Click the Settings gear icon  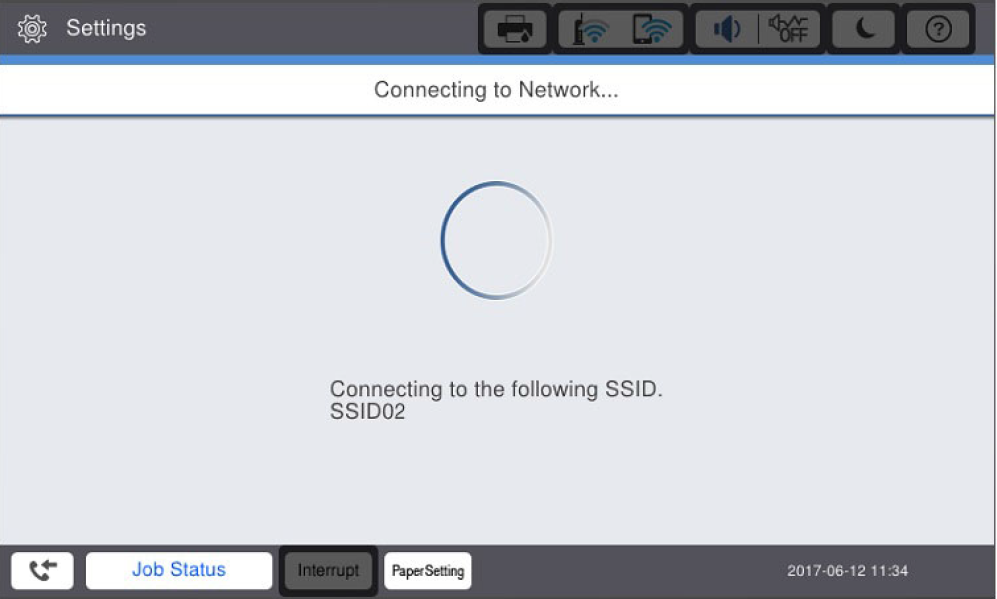click(32, 29)
